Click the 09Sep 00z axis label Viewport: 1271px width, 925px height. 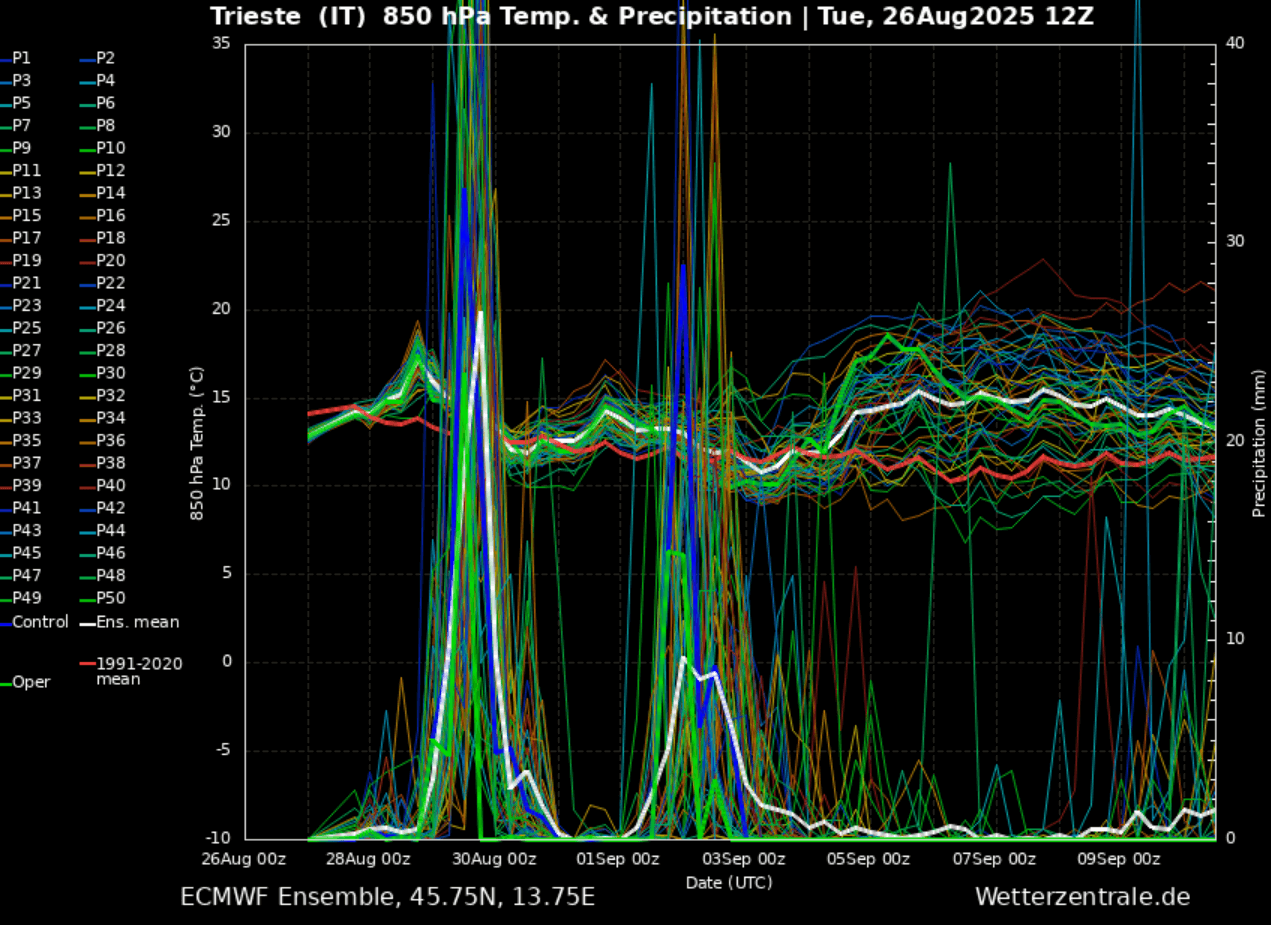point(1119,859)
